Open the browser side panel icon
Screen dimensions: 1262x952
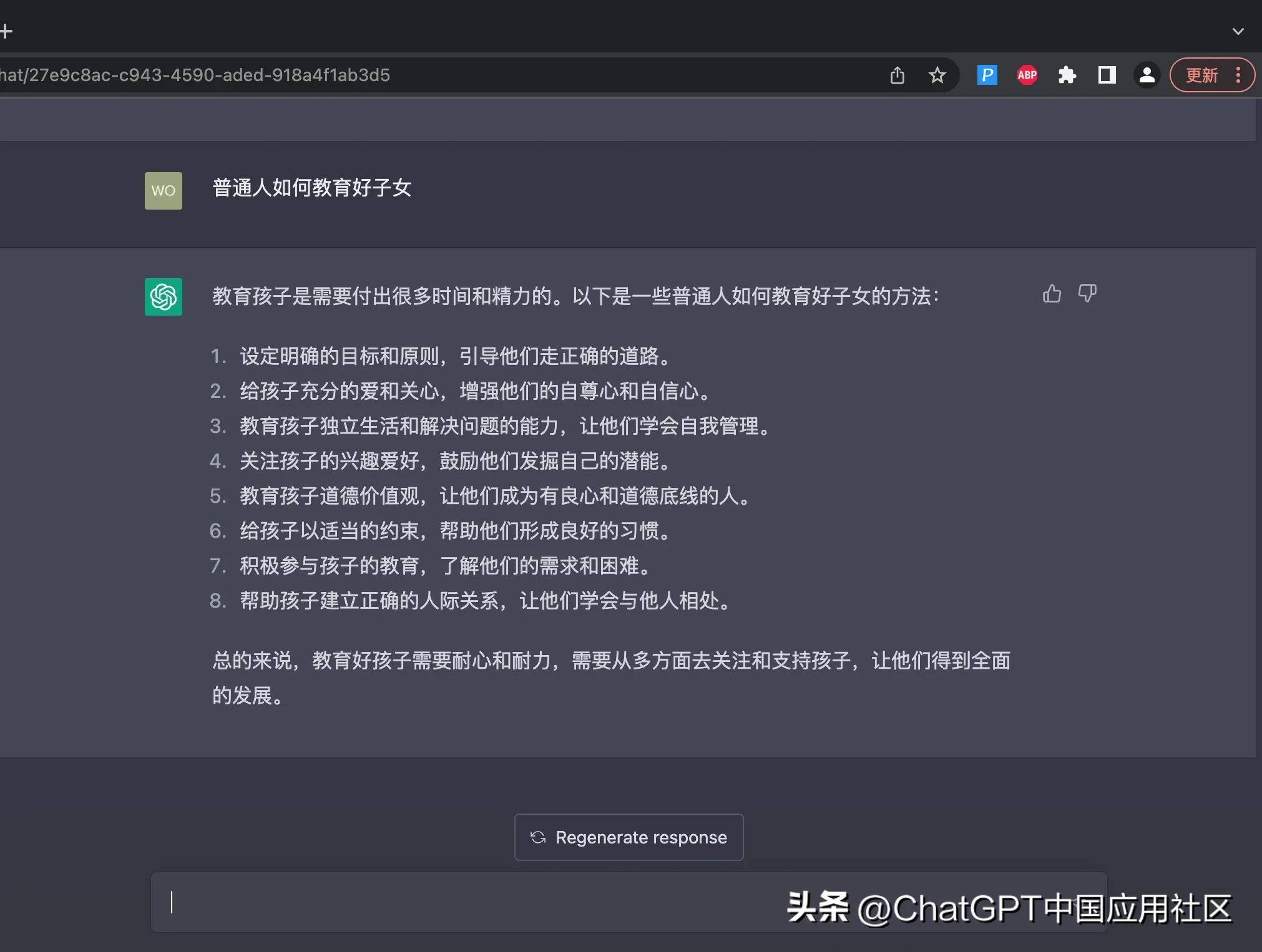1107,75
